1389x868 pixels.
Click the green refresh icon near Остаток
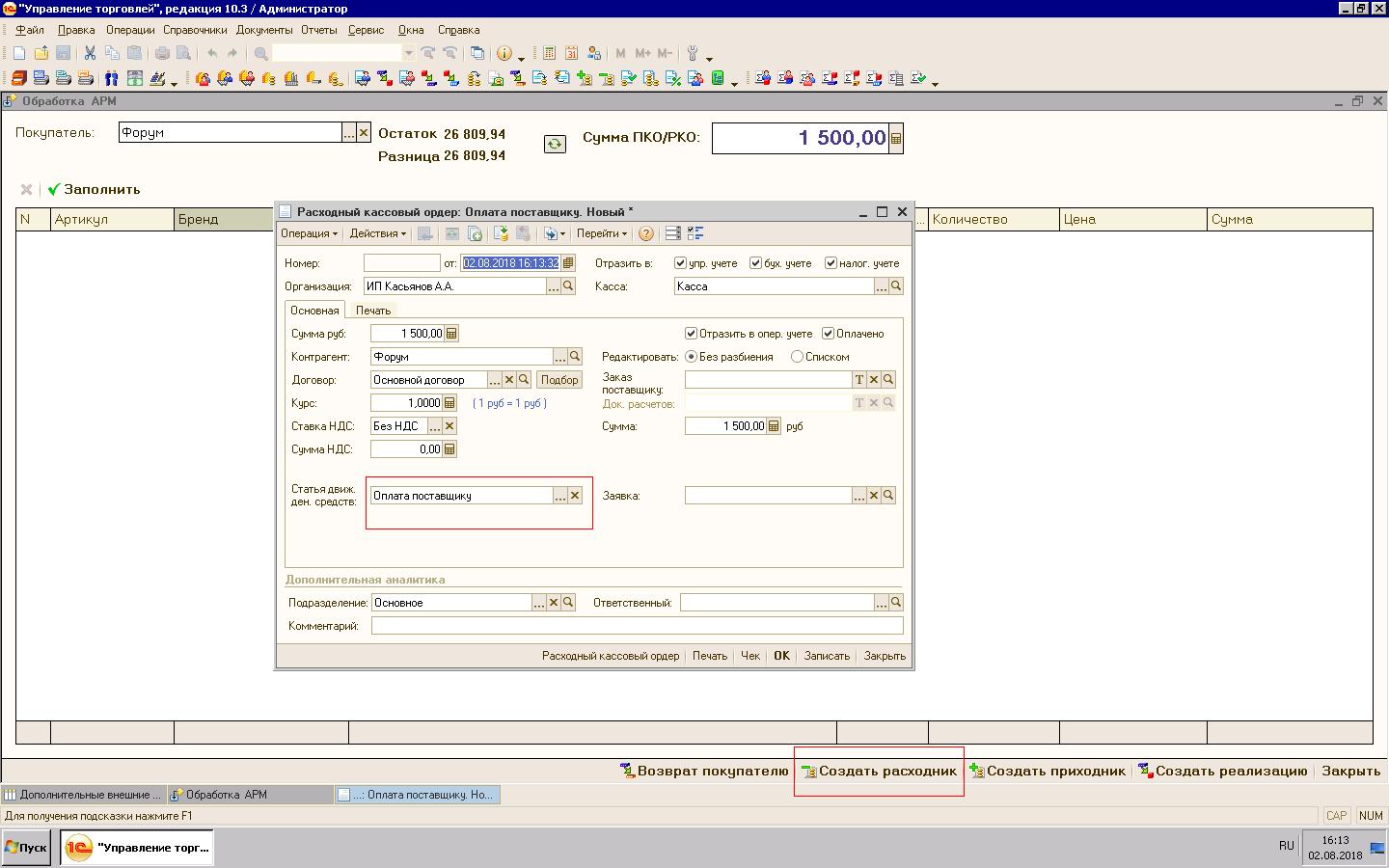click(555, 144)
